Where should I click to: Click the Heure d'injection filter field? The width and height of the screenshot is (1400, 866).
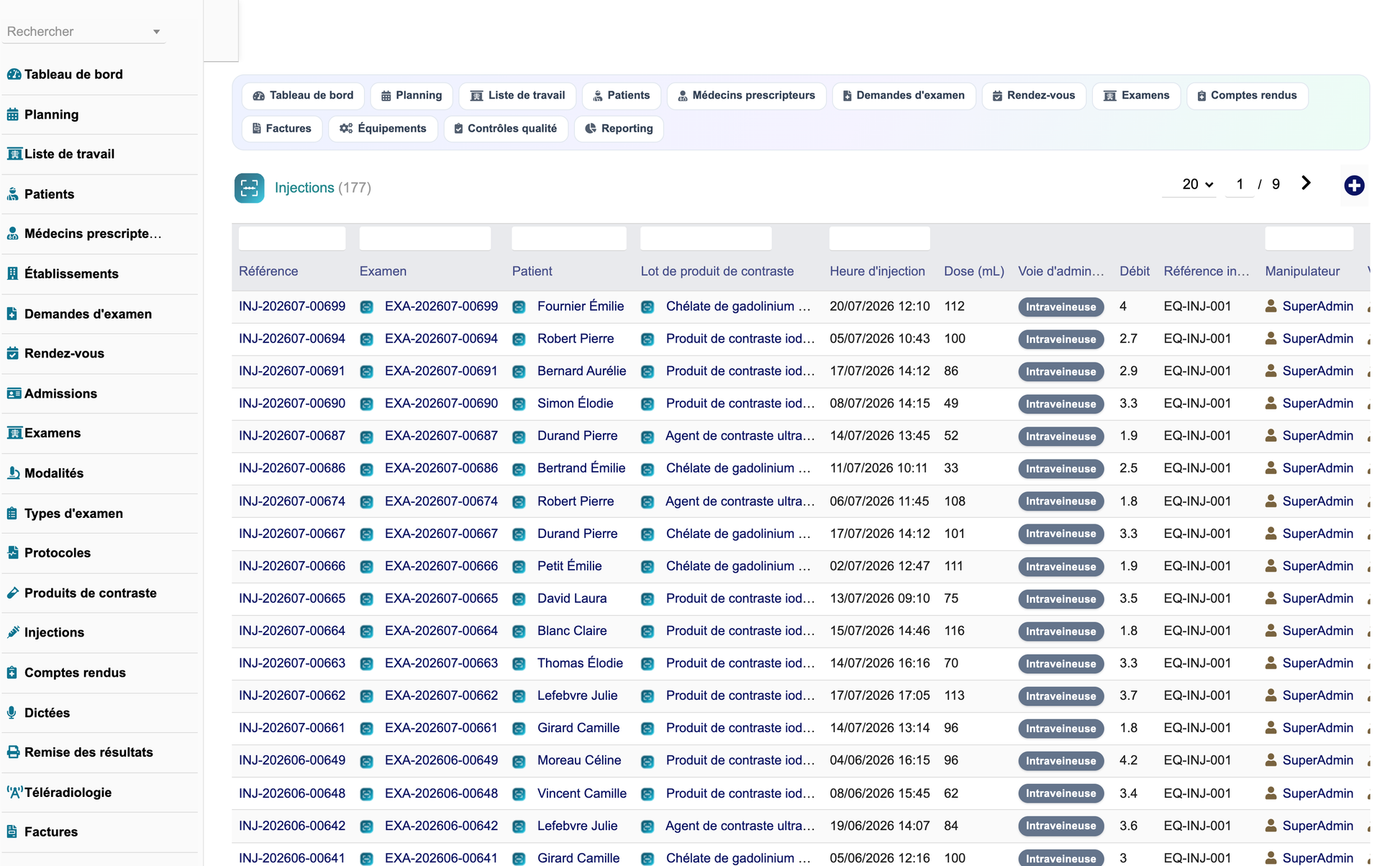[879, 239]
